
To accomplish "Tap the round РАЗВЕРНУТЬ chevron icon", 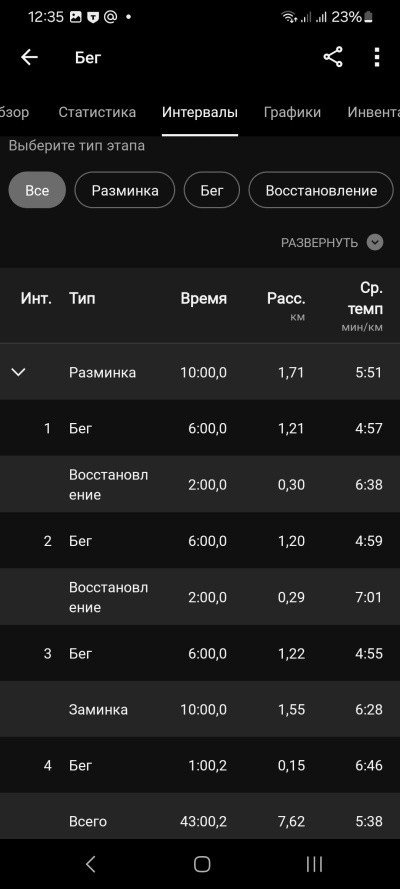I will (x=375, y=243).
